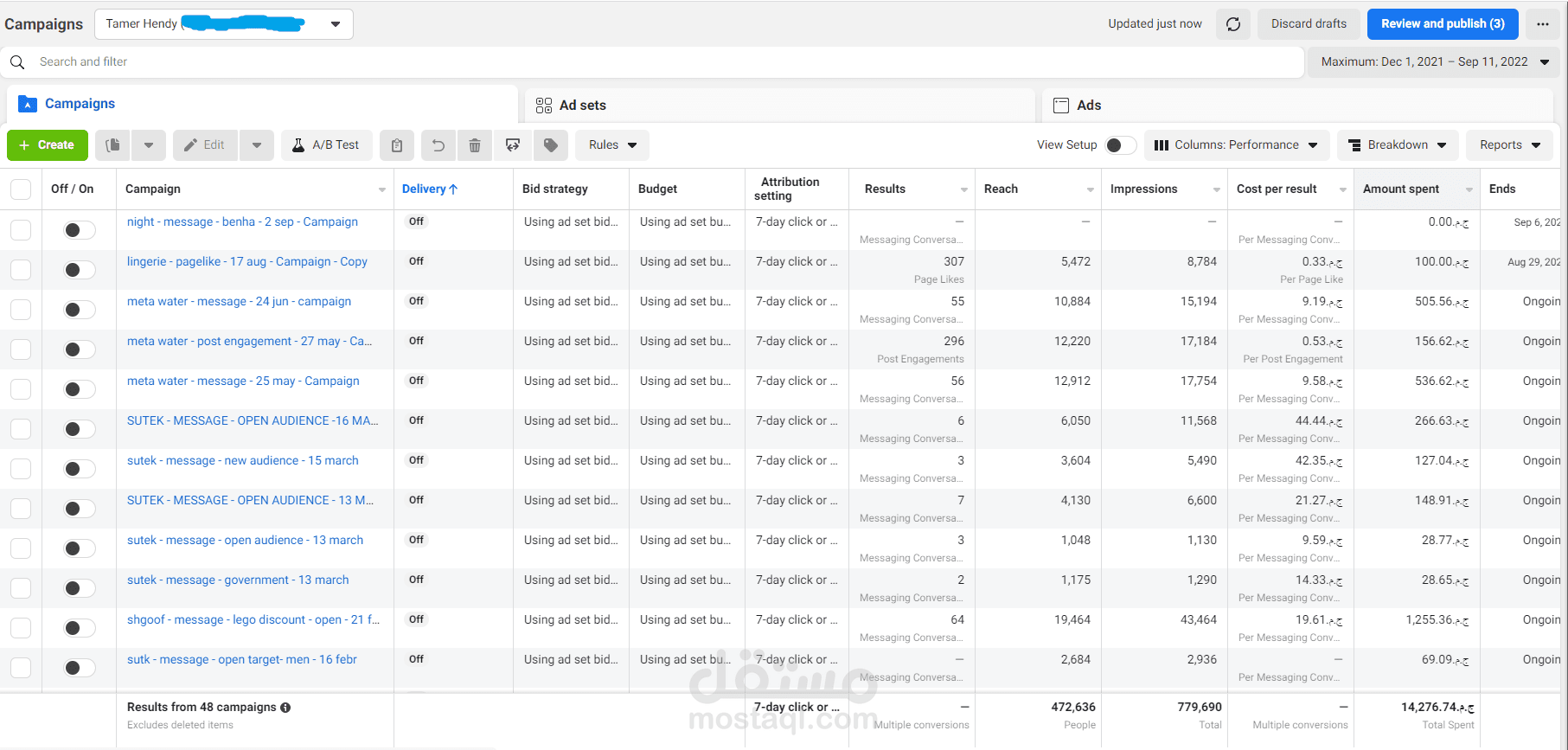The height and width of the screenshot is (750, 1568).
Task: Click the duplicate campaign icon
Action: 113,145
